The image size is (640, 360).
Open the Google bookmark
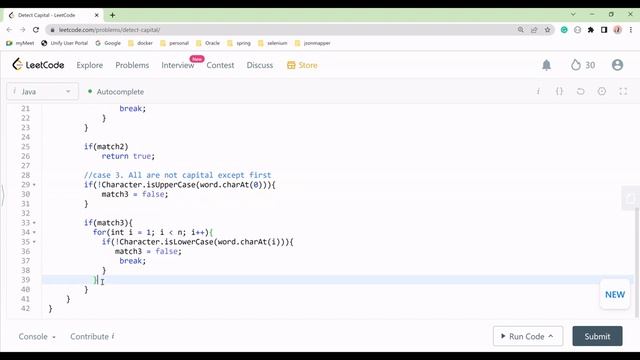(x=108, y=43)
